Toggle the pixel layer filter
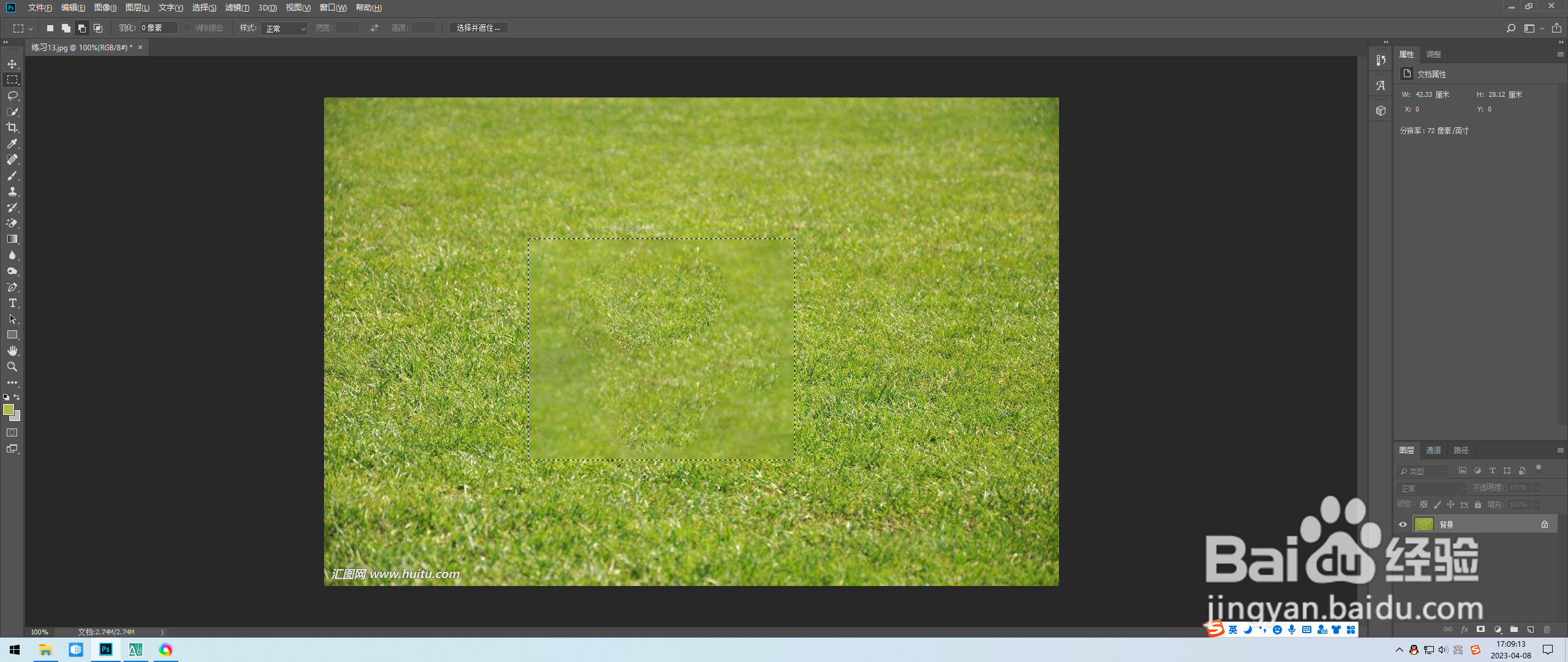1568x662 pixels. (x=1463, y=471)
